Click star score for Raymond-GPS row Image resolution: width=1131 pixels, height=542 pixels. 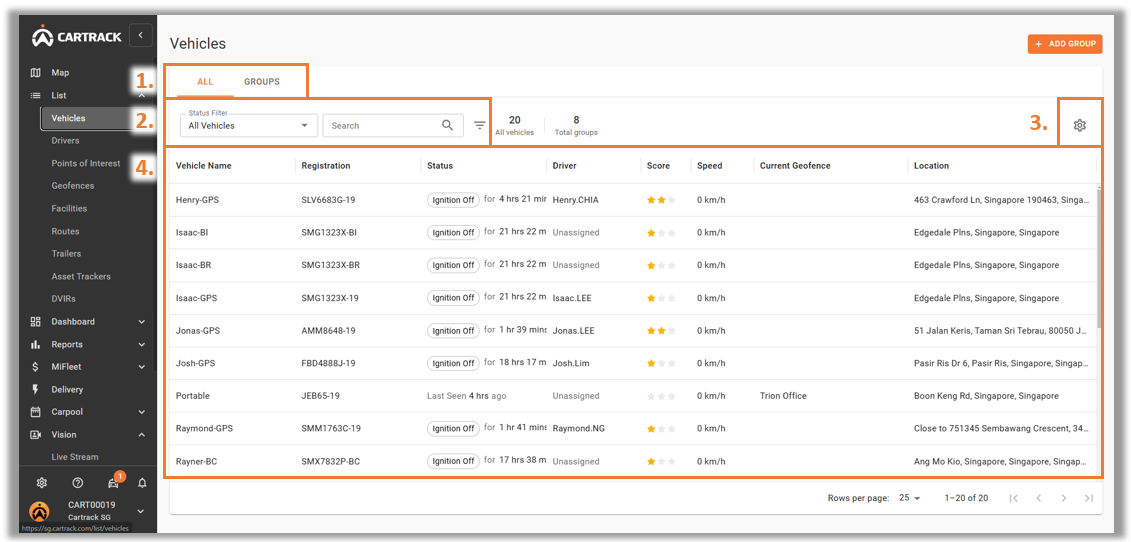pos(661,429)
